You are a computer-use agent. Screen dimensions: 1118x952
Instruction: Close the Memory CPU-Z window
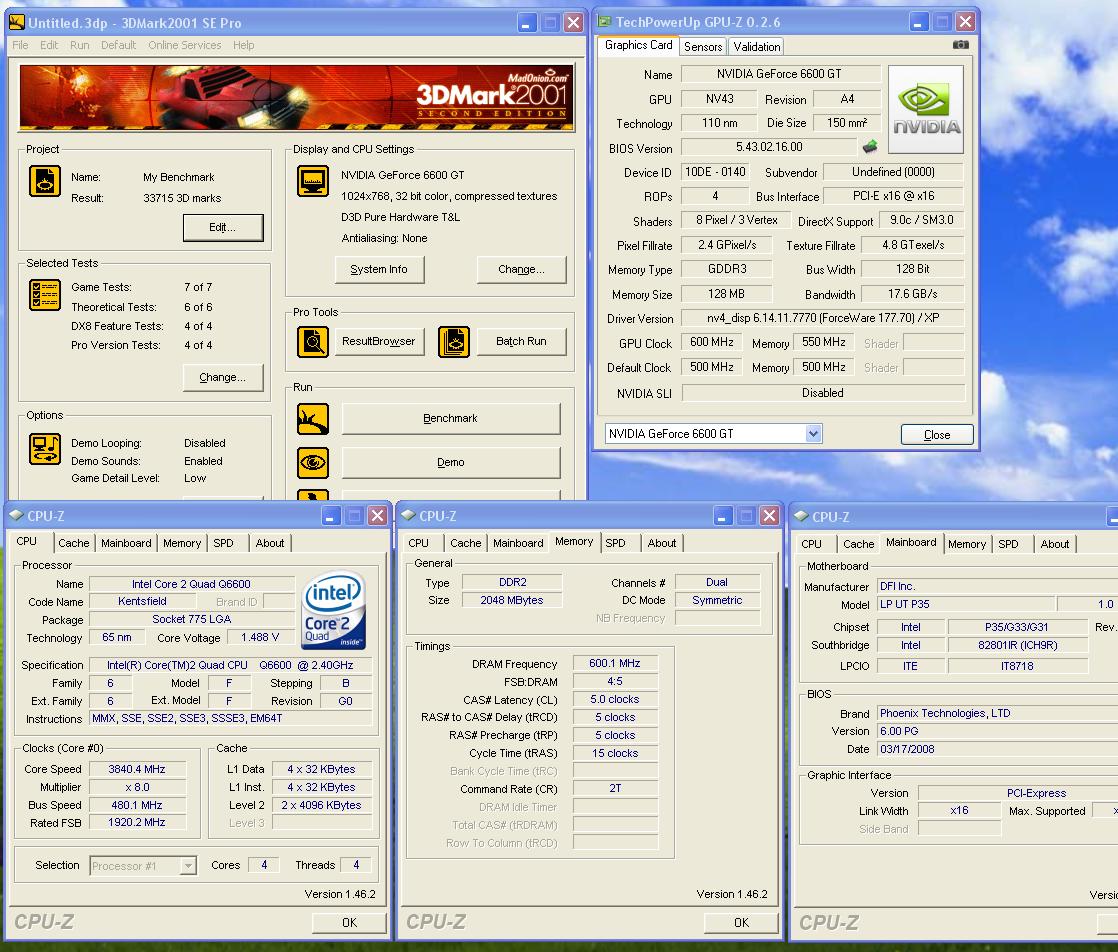pyautogui.click(x=769, y=516)
